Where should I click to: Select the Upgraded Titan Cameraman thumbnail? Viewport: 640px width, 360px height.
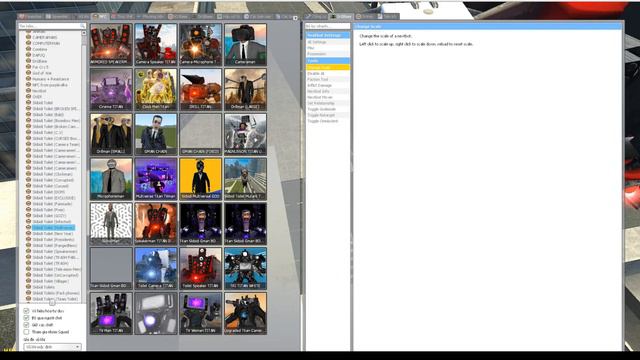tap(245, 313)
